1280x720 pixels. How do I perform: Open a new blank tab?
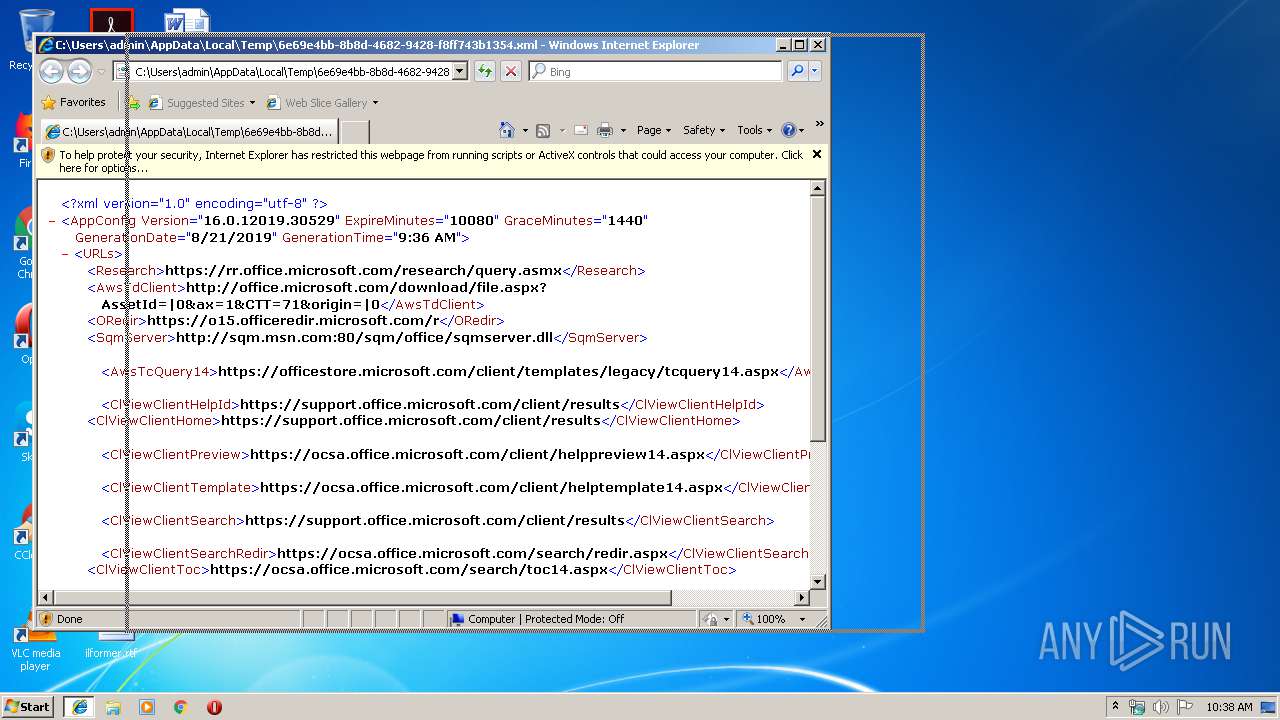coord(355,131)
